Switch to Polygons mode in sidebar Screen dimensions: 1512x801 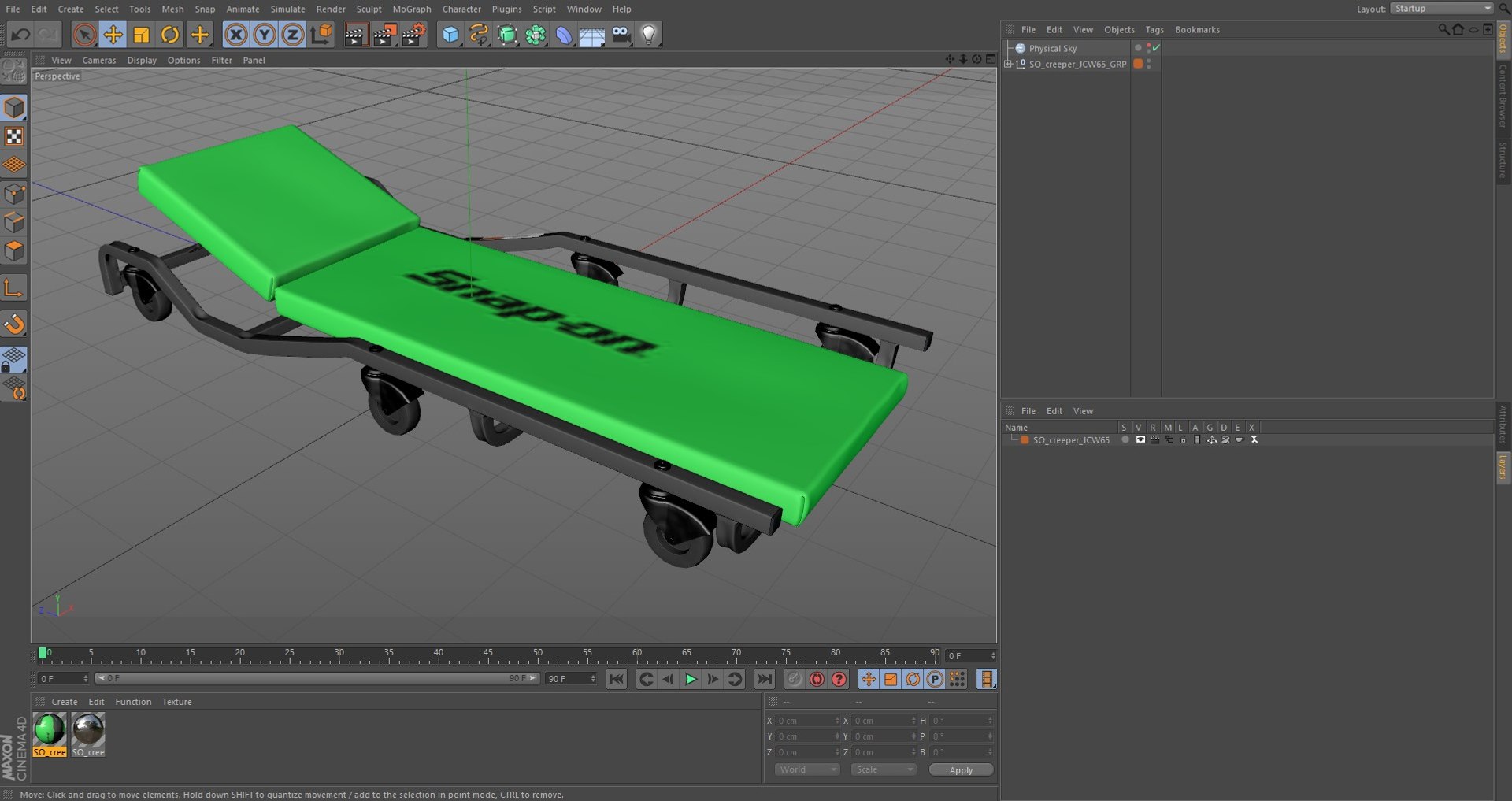pyautogui.click(x=14, y=251)
